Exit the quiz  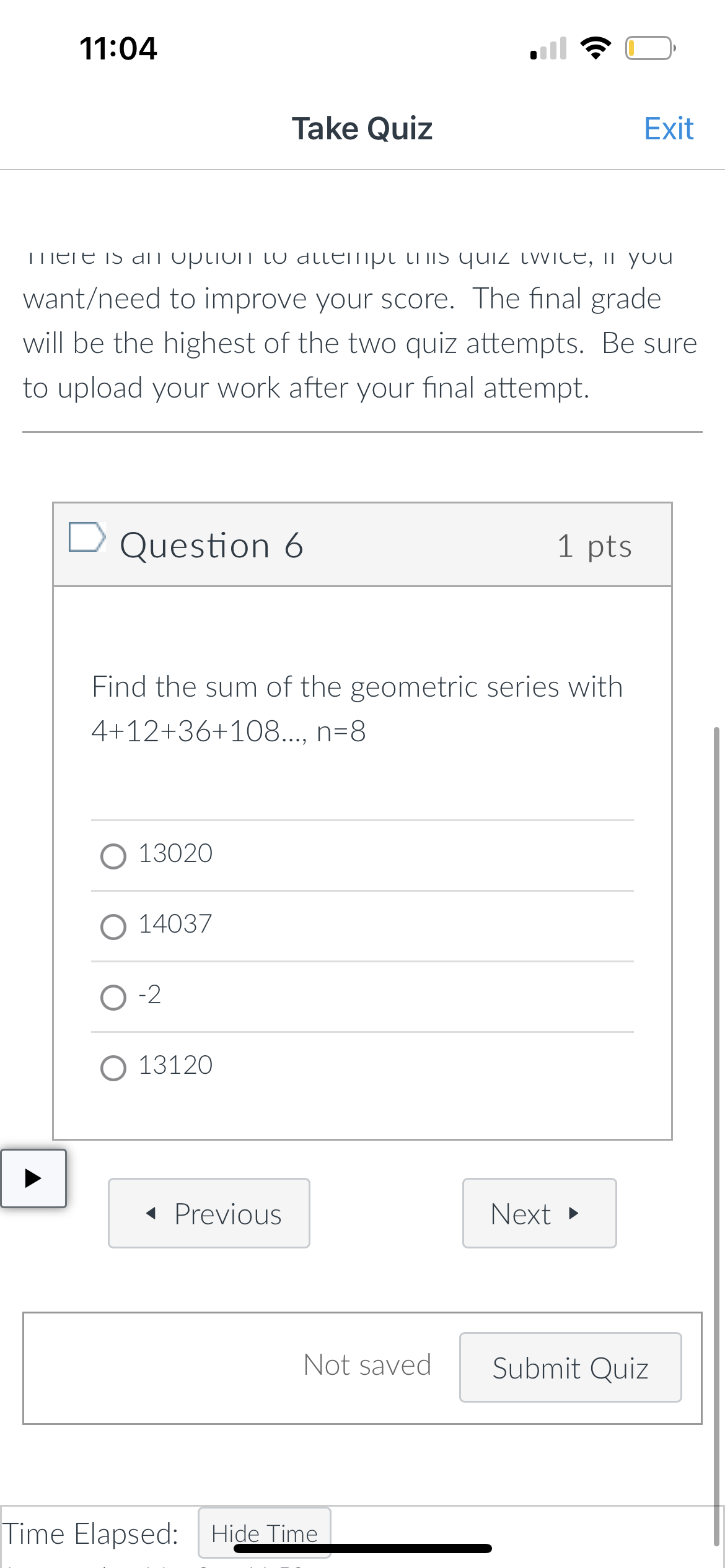668,128
